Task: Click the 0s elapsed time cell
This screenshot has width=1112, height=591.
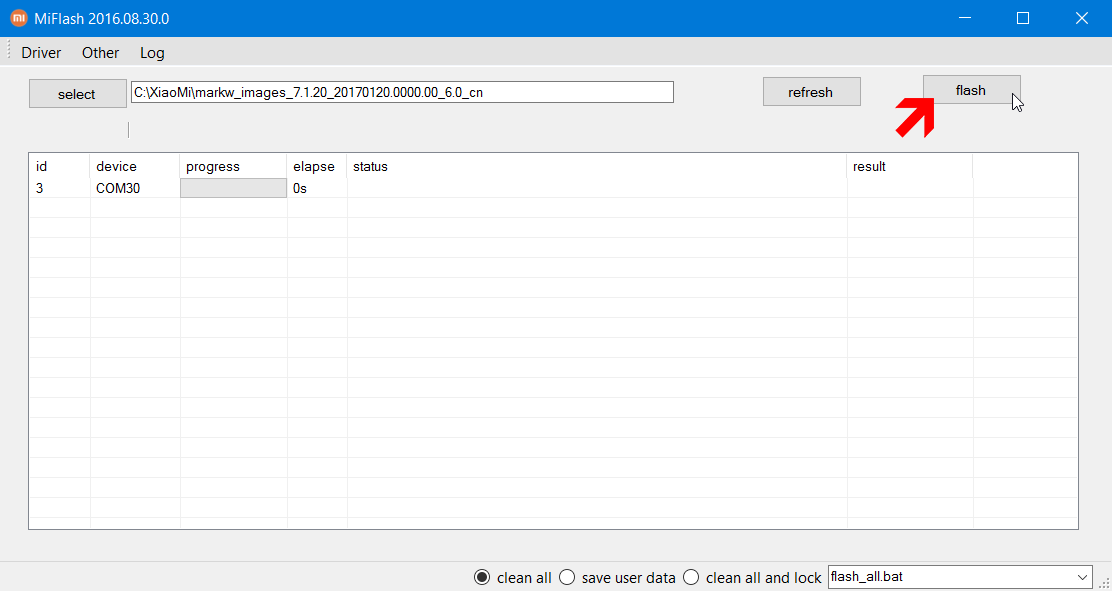Action: [317, 189]
